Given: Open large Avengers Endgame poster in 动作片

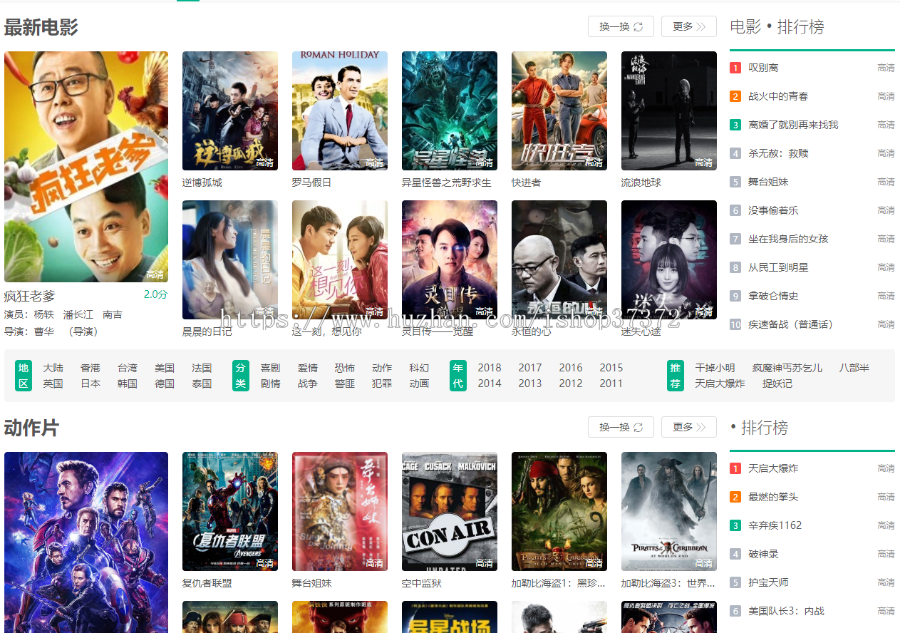Looking at the screenshot, I should click(x=86, y=542).
